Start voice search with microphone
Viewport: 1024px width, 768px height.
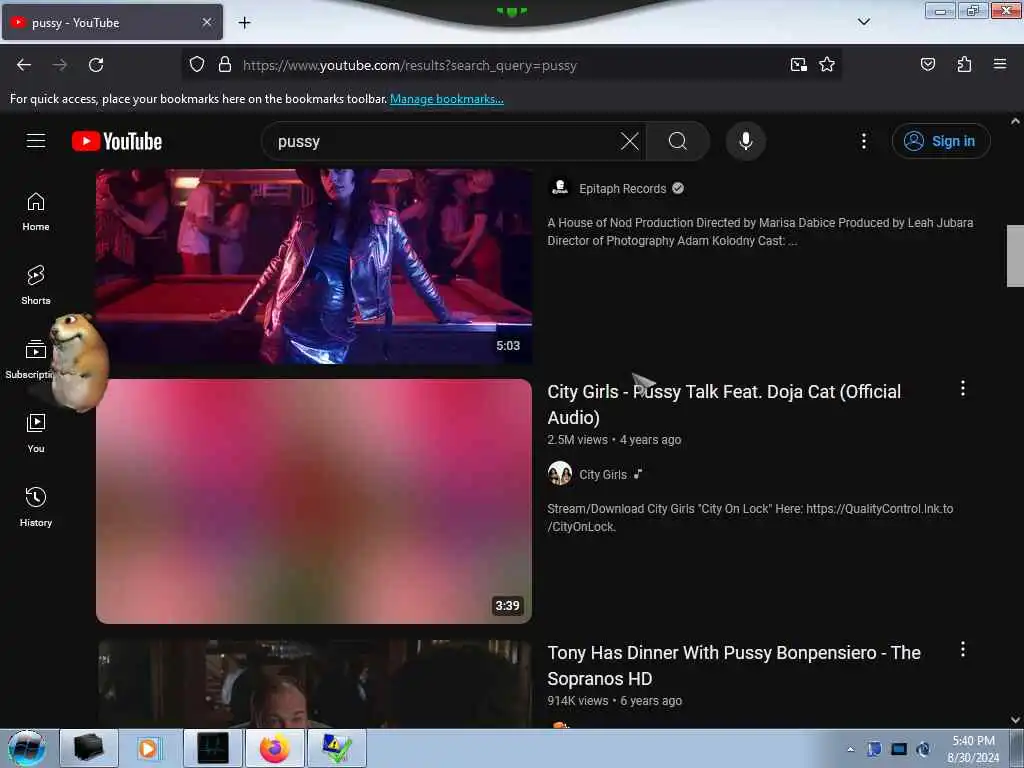(x=746, y=141)
